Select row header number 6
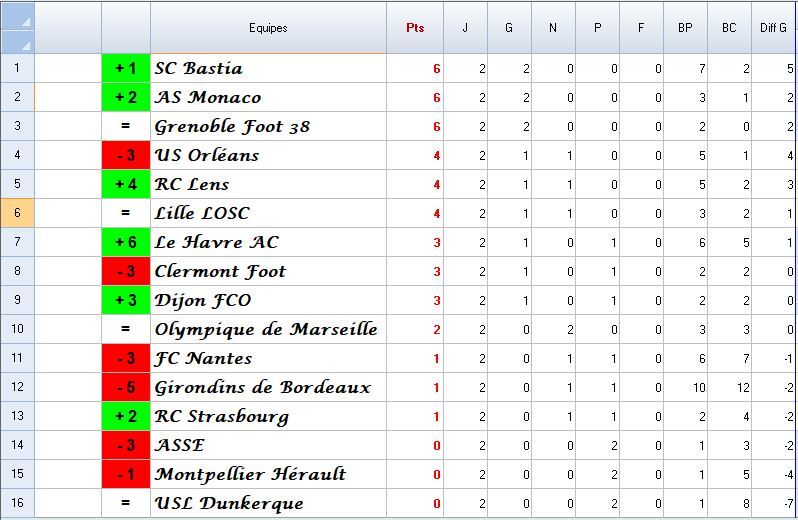Image resolution: width=798 pixels, height=520 pixels. [17, 213]
